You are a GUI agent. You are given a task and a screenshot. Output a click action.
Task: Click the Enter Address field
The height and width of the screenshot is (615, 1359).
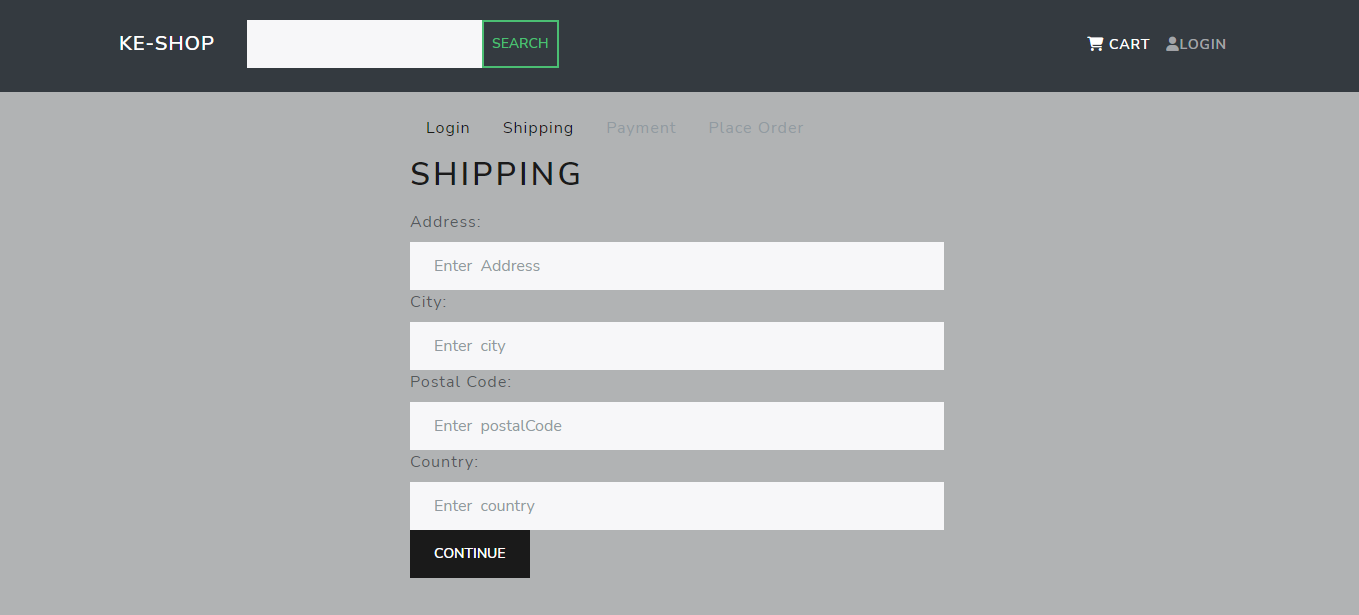676,265
